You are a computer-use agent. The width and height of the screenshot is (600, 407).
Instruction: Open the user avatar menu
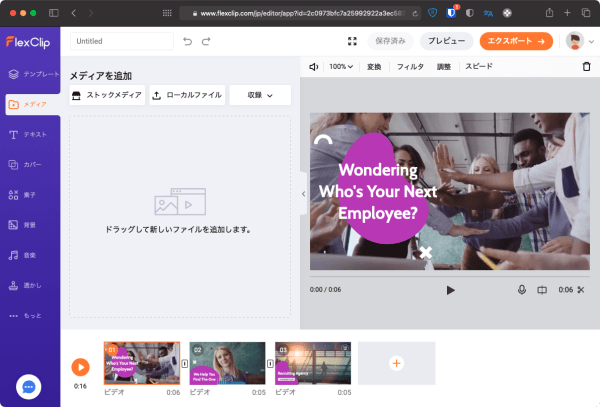point(575,41)
